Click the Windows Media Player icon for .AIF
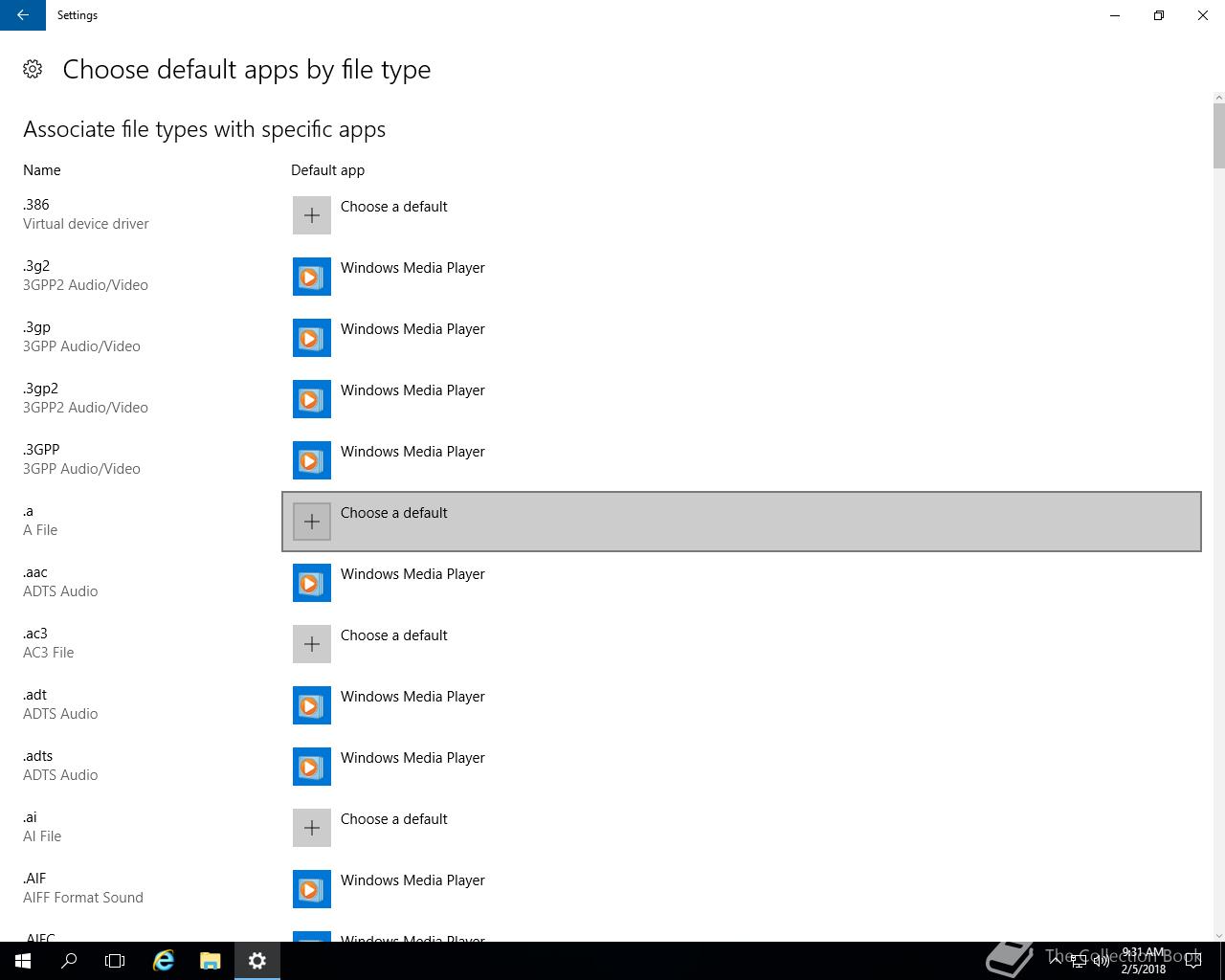Viewport: 1225px width, 980px height. point(312,889)
